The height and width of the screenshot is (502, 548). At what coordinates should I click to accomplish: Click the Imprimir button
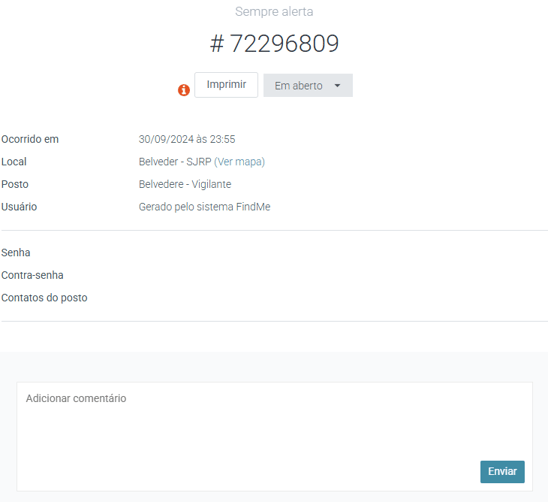point(226,85)
